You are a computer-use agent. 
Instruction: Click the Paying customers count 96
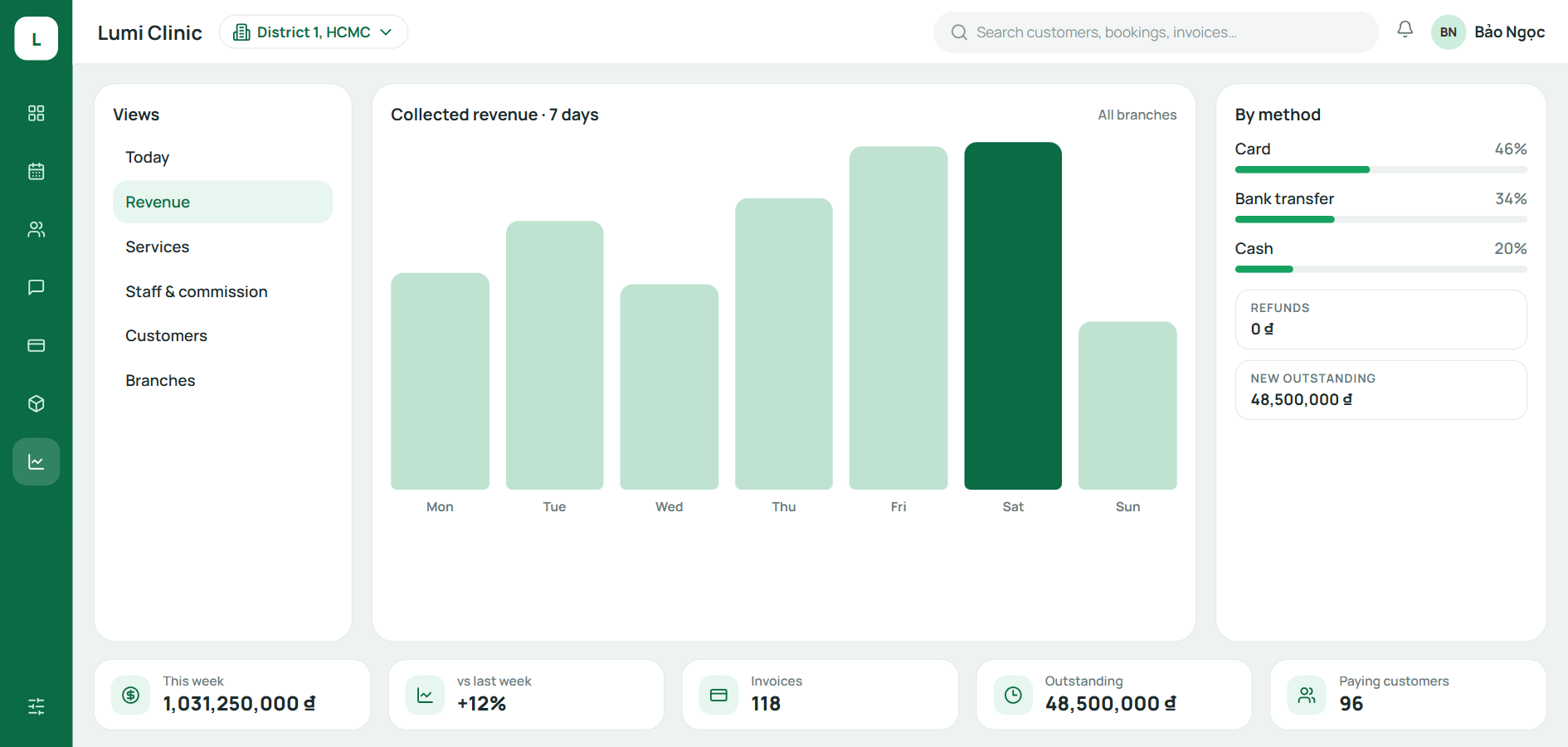(1351, 704)
